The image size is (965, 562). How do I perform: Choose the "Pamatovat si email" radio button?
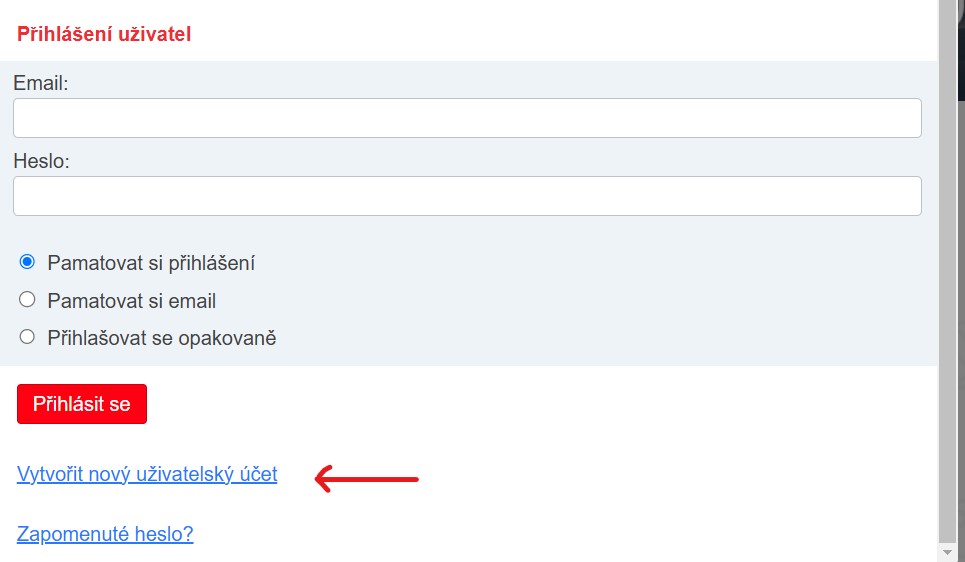[27, 300]
